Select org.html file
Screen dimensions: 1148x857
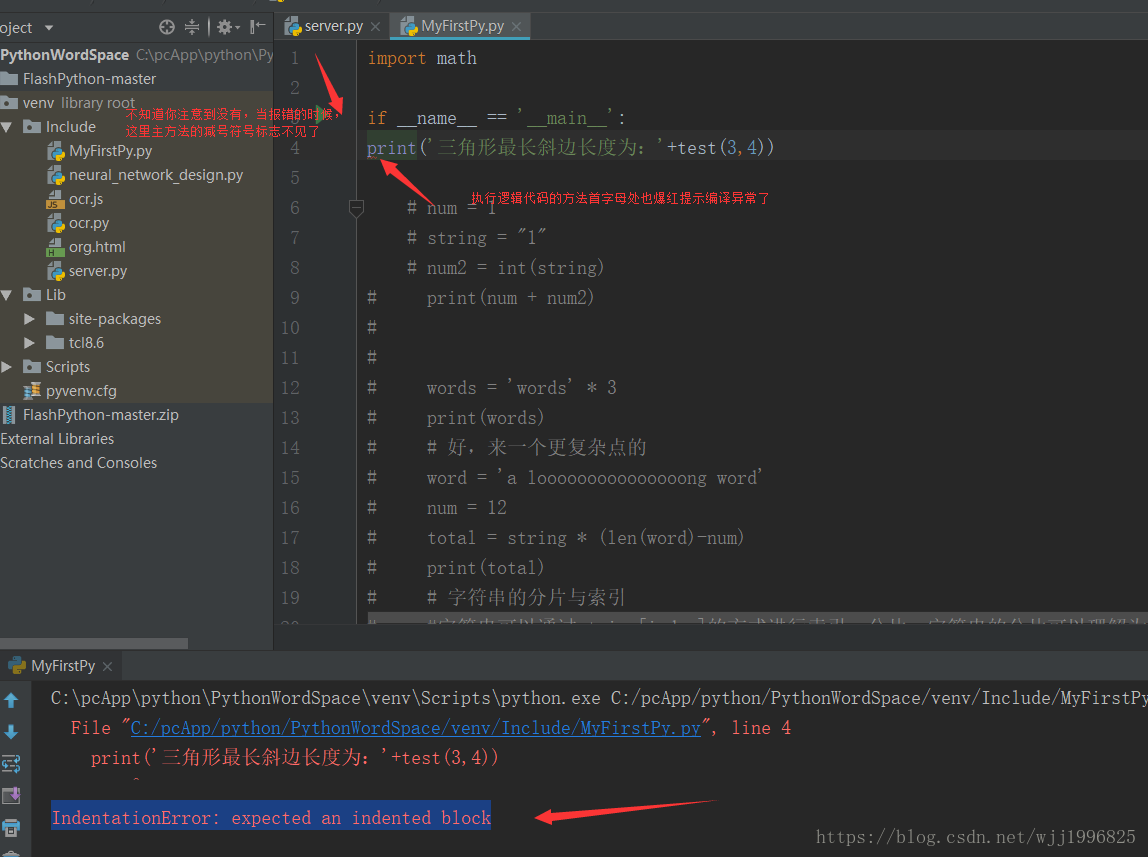click(x=97, y=247)
